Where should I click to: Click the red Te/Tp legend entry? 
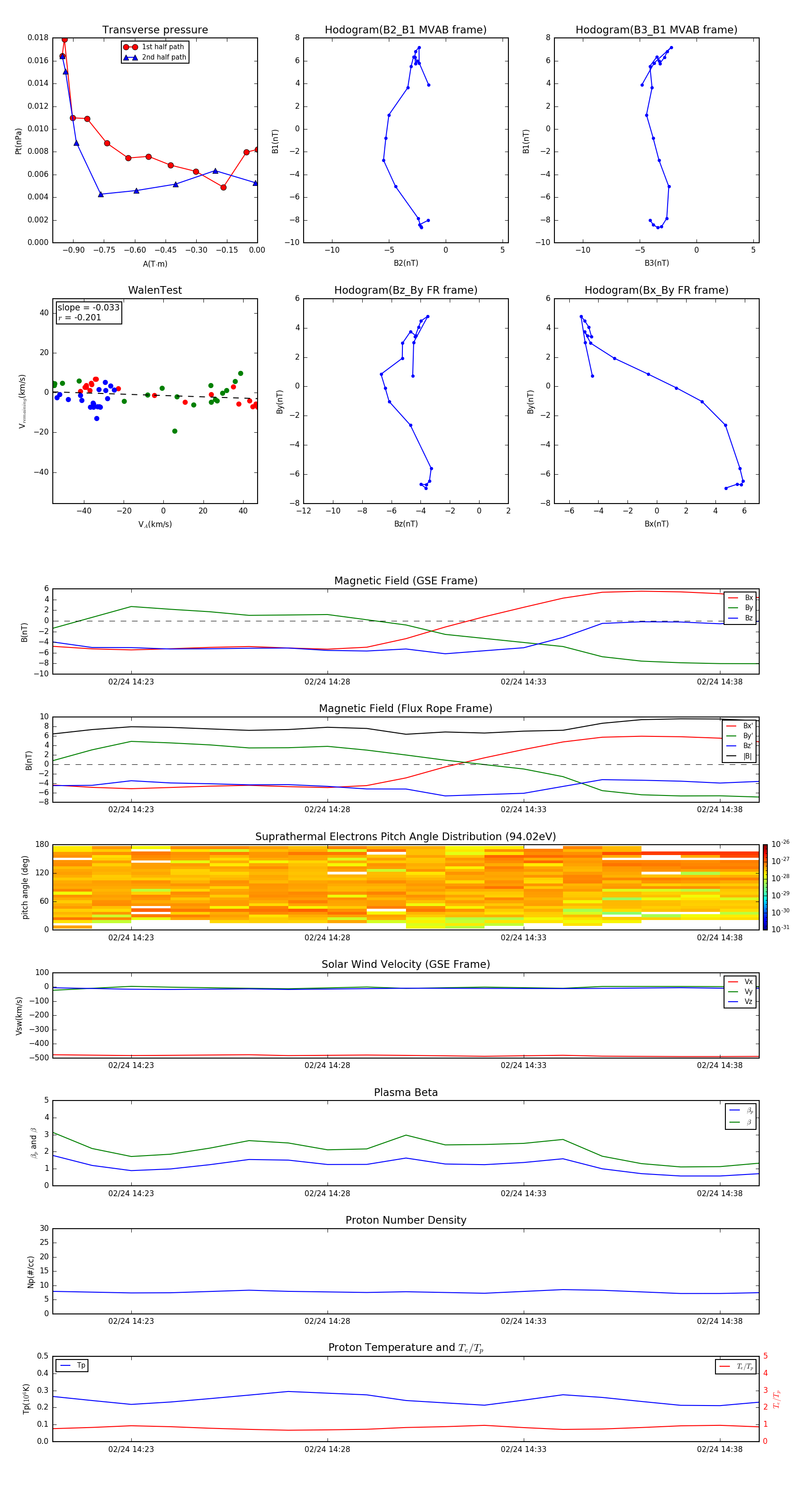pyautogui.click(x=736, y=1366)
